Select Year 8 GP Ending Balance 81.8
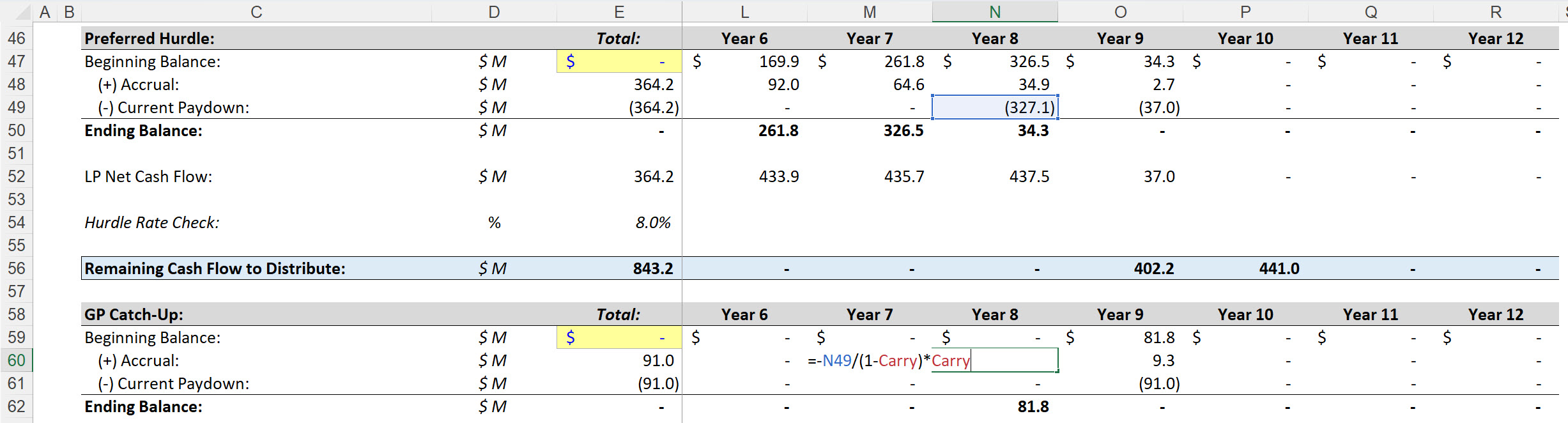Viewport: 1568px width, 423px height. pos(1033,406)
